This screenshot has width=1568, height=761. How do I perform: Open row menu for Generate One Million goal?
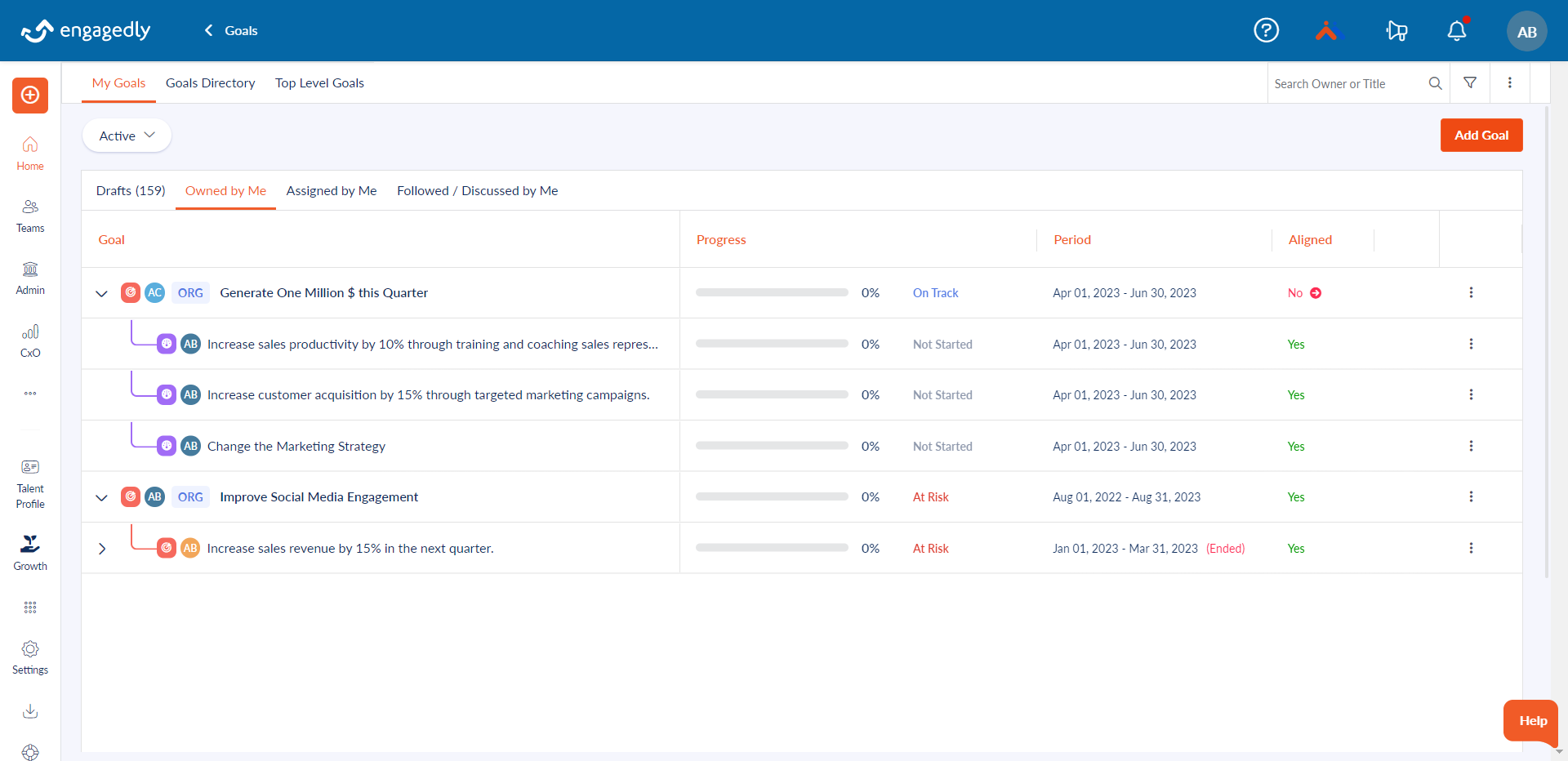(x=1471, y=292)
